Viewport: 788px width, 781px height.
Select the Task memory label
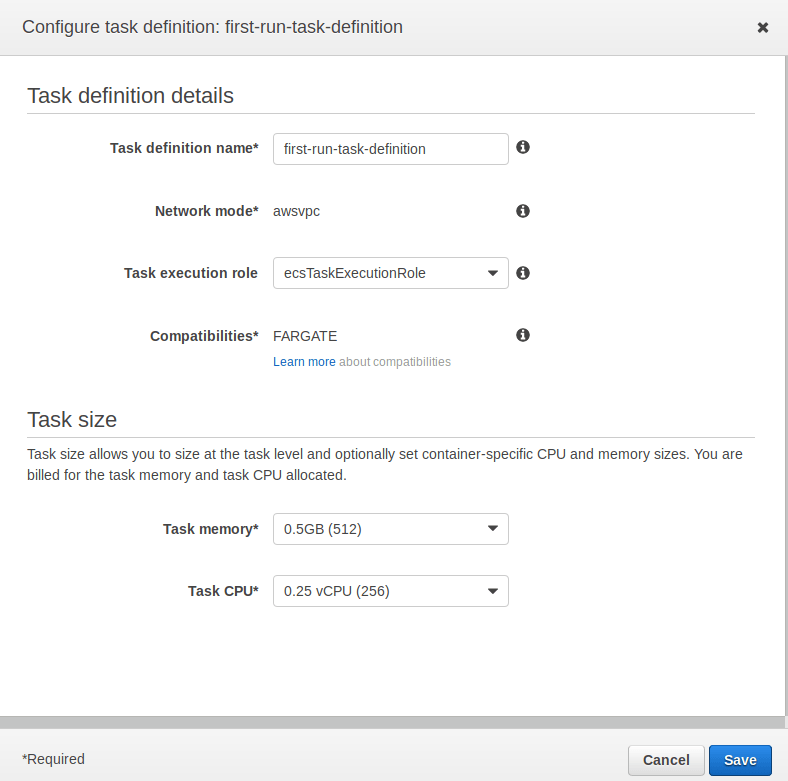tap(210, 529)
